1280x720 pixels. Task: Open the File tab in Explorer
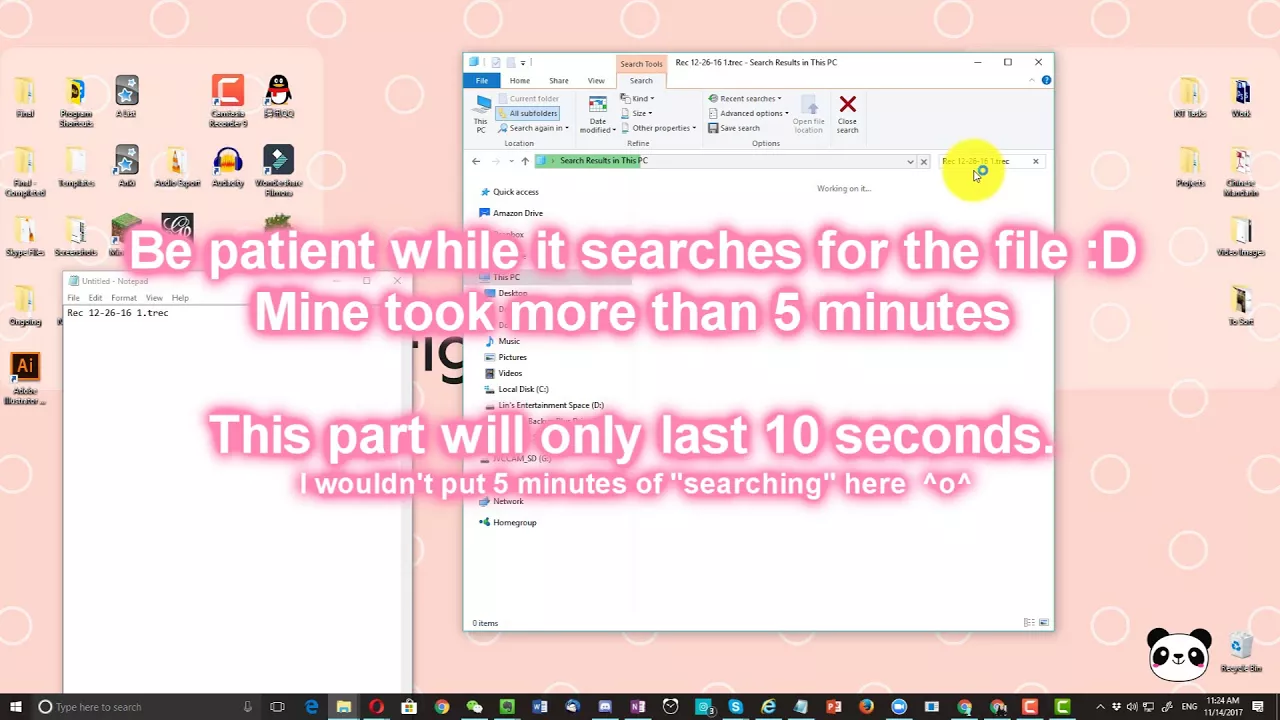point(482,81)
